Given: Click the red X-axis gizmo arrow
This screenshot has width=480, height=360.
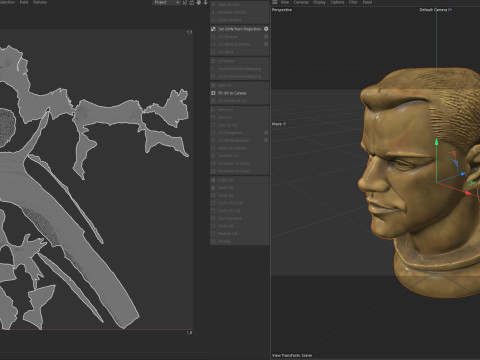Looking at the screenshot, I should pos(468,193).
